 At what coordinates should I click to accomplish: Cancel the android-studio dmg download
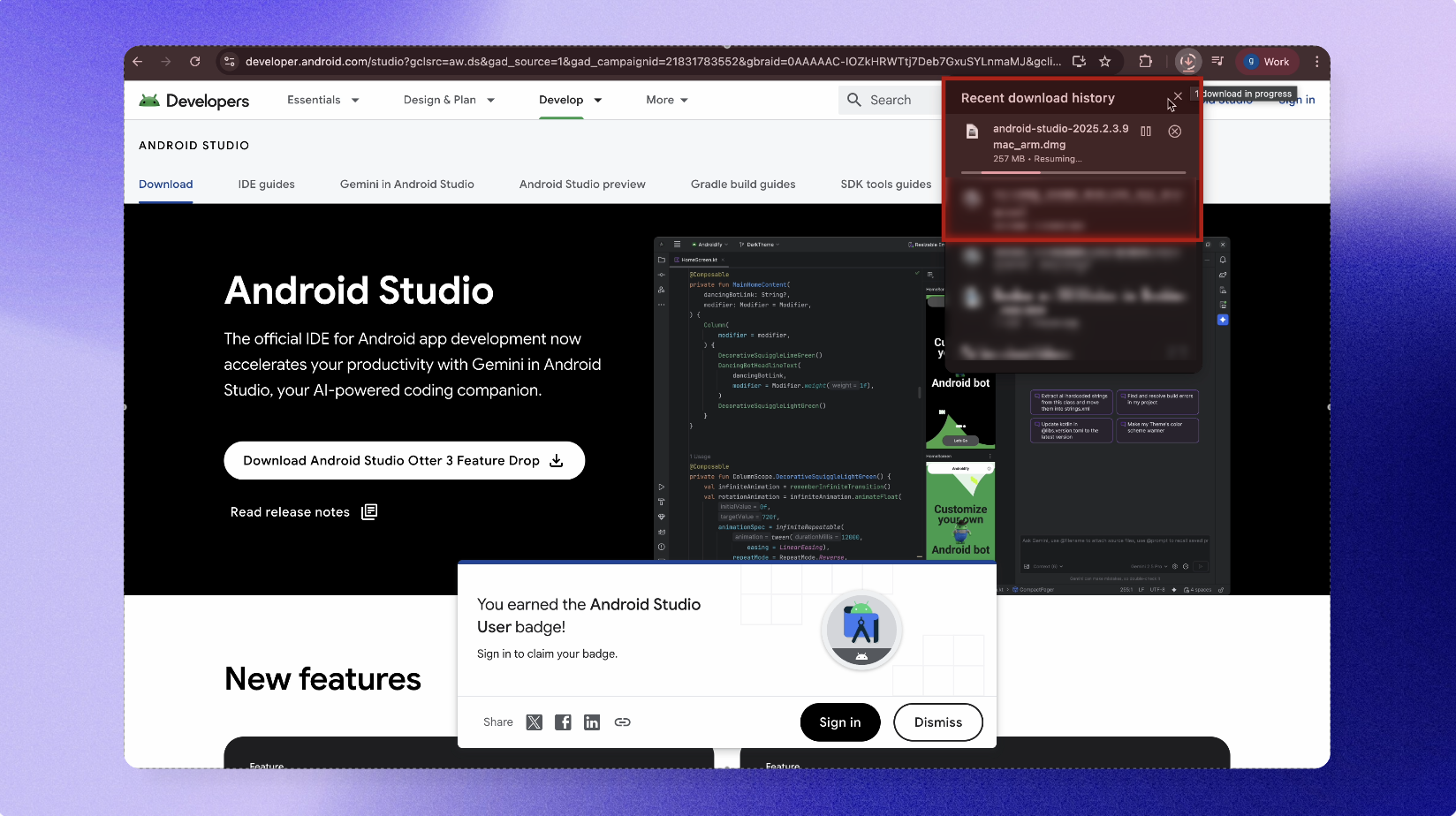coord(1174,132)
